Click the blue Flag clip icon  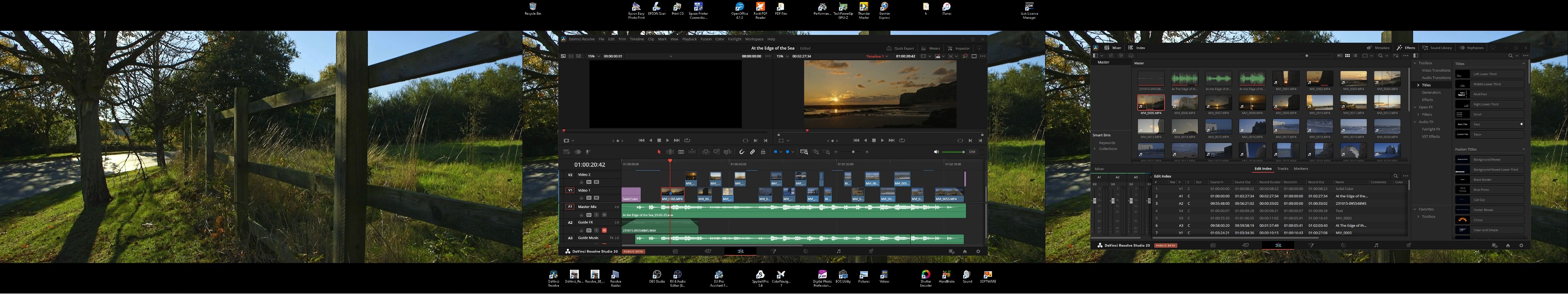pyautogui.click(x=775, y=152)
